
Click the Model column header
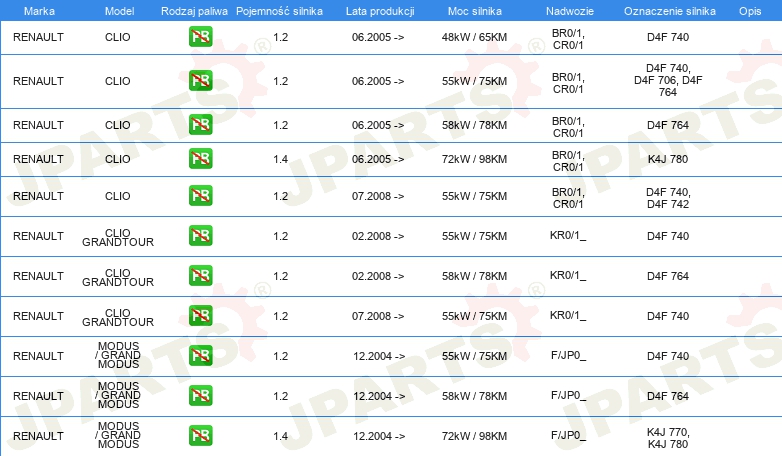119,11
